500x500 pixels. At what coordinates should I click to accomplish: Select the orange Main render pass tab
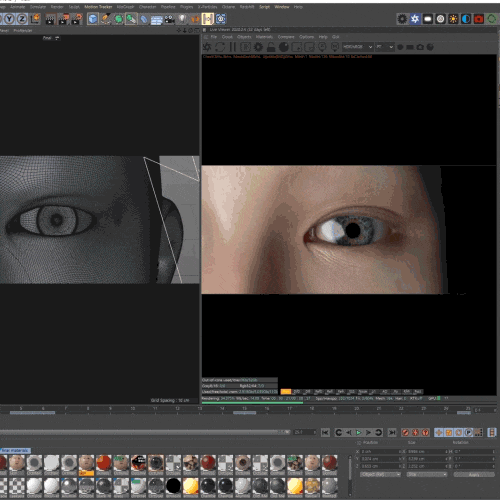[x=286, y=392]
